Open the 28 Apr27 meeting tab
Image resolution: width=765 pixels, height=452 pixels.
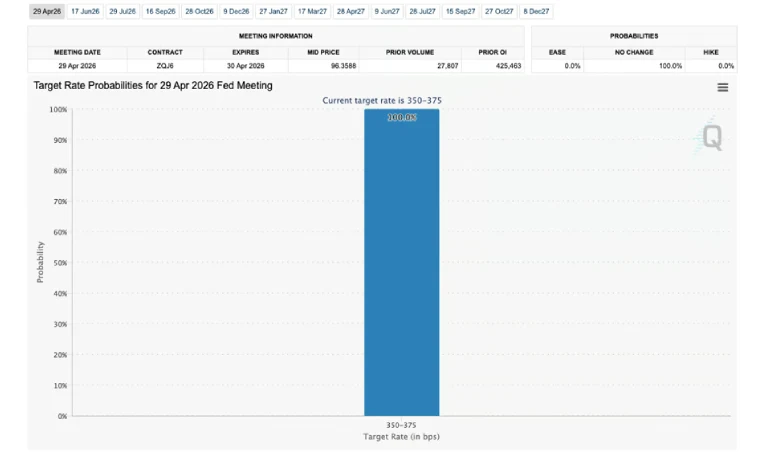[x=350, y=12]
